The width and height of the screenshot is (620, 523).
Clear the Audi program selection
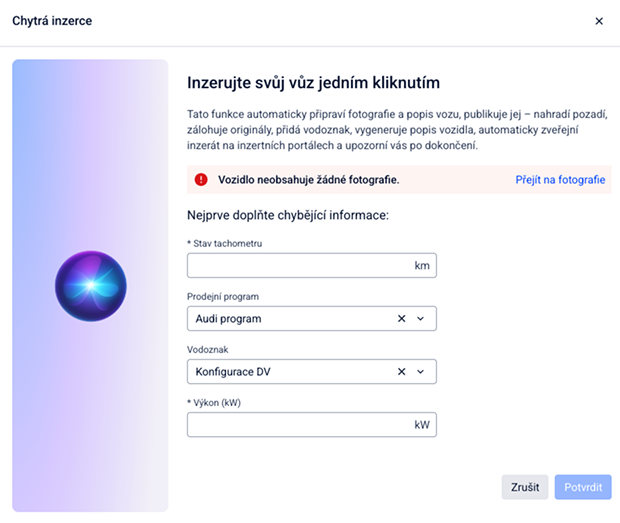pyautogui.click(x=402, y=319)
